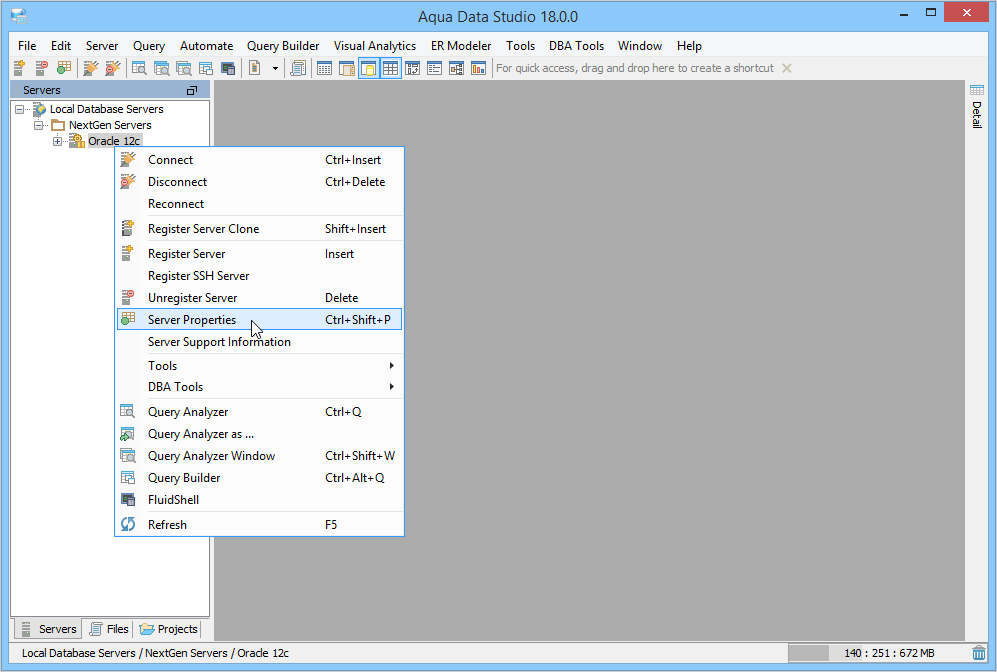Click the Unregister Server toolbar icon

pos(41,68)
